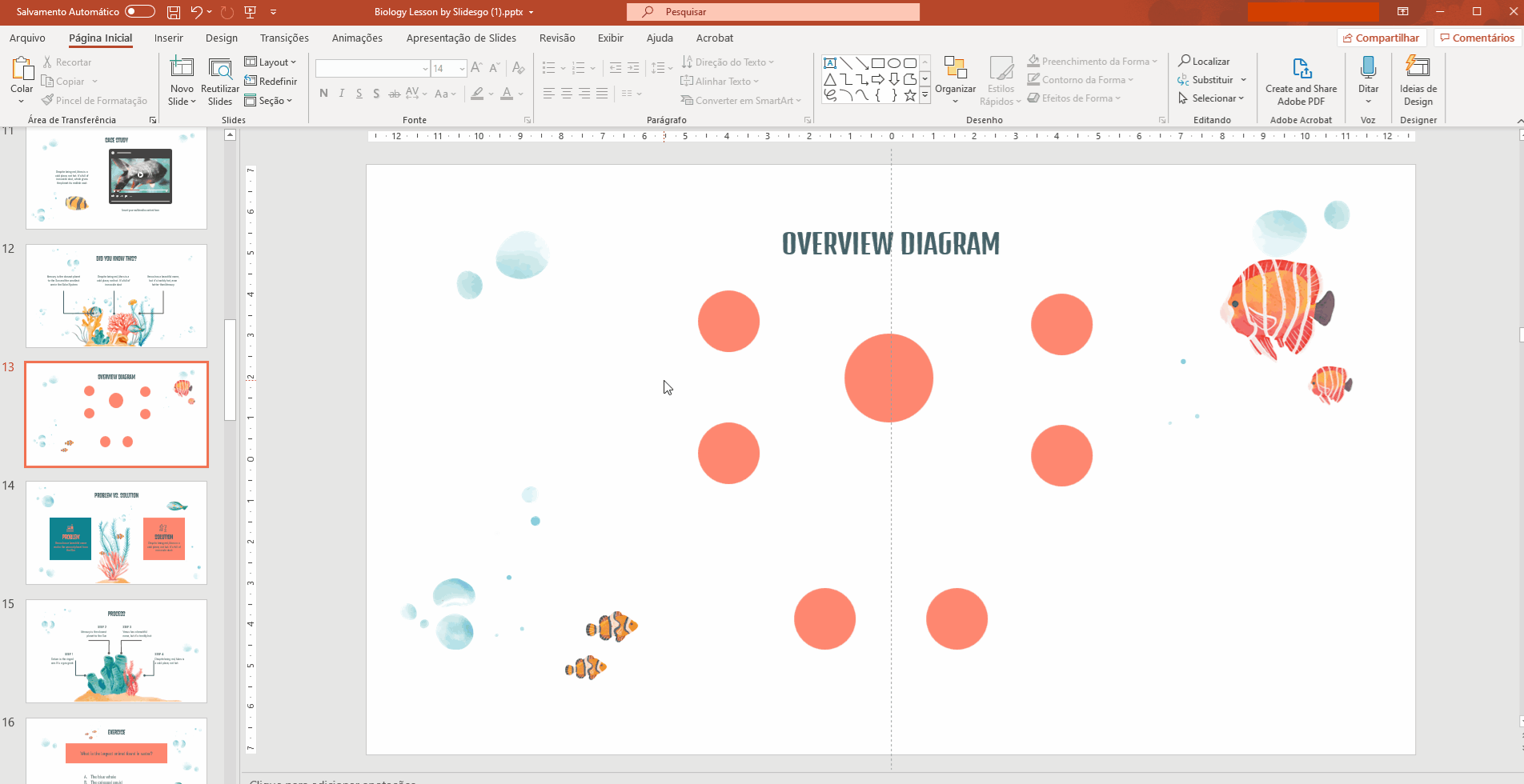Image resolution: width=1524 pixels, height=784 pixels.
Task: Open the Inserir tab
Action: point(169,38)
